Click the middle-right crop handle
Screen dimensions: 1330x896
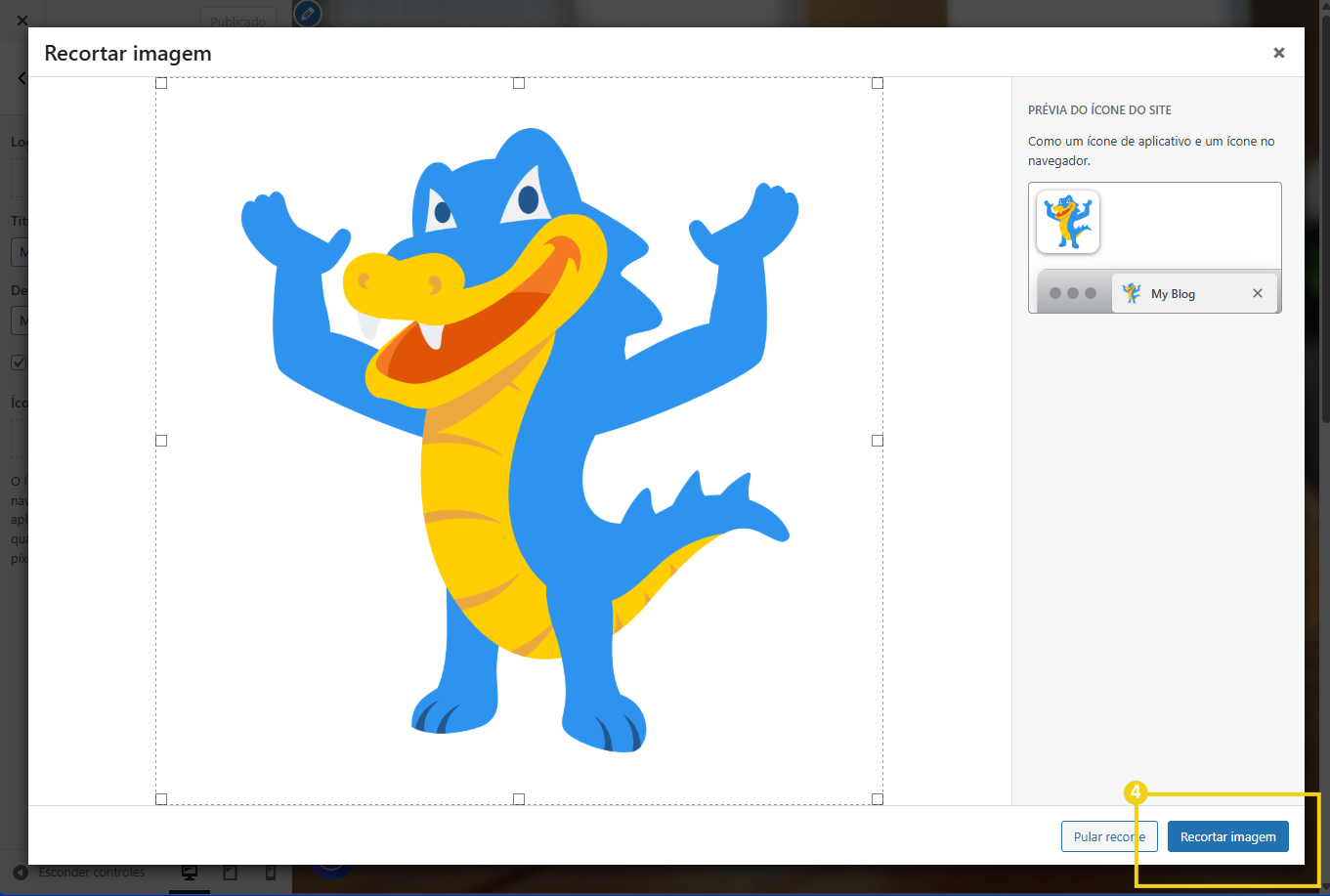tap(877, 441)
